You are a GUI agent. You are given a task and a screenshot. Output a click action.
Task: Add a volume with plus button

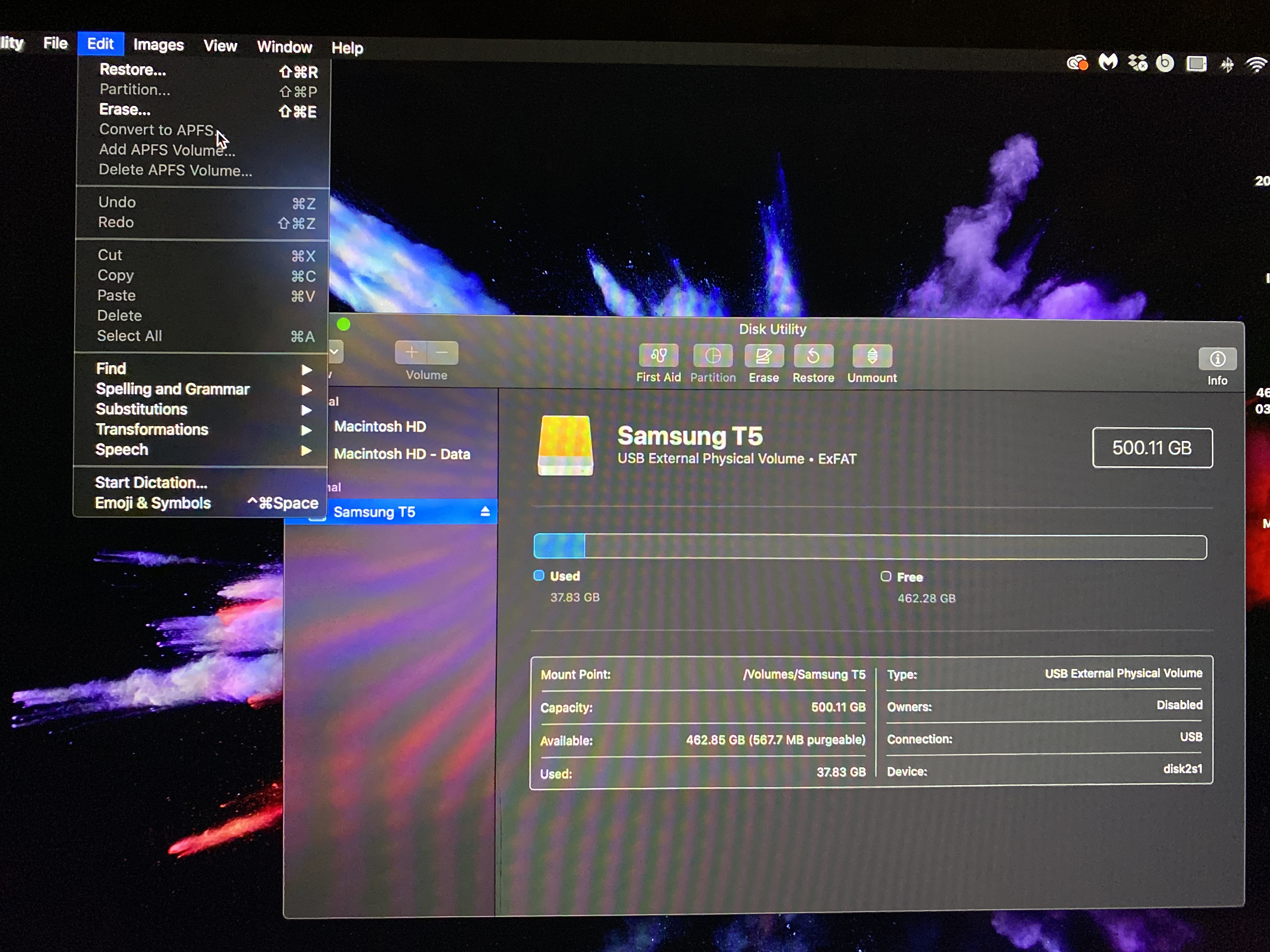411,352
